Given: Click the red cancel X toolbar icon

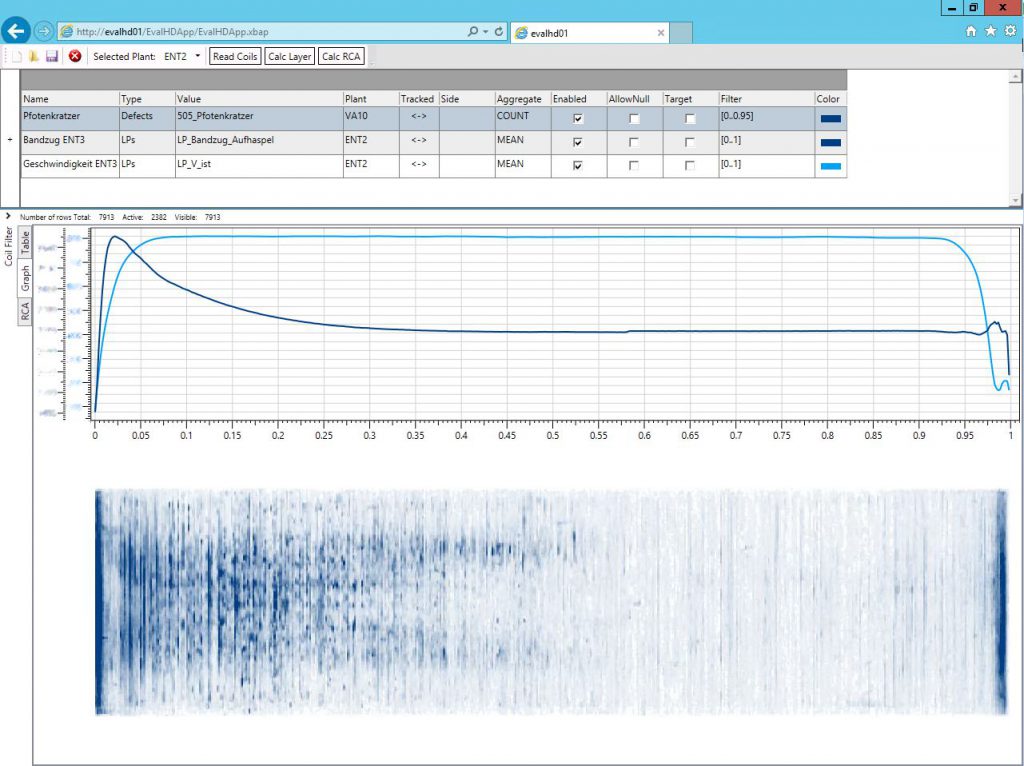Looking at the screenshot, I should coord(75,57).
